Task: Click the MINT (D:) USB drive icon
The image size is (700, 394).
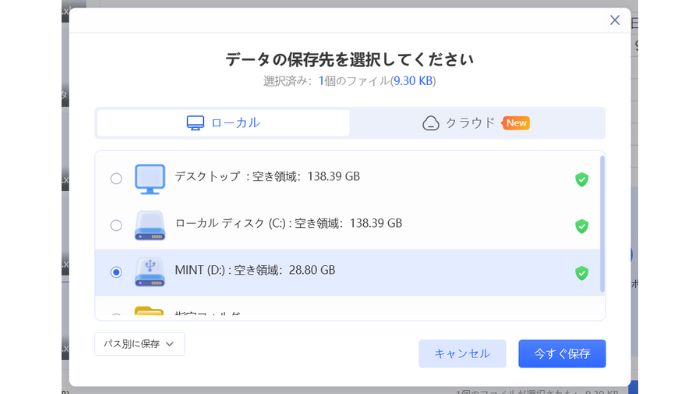Action: 150,272
